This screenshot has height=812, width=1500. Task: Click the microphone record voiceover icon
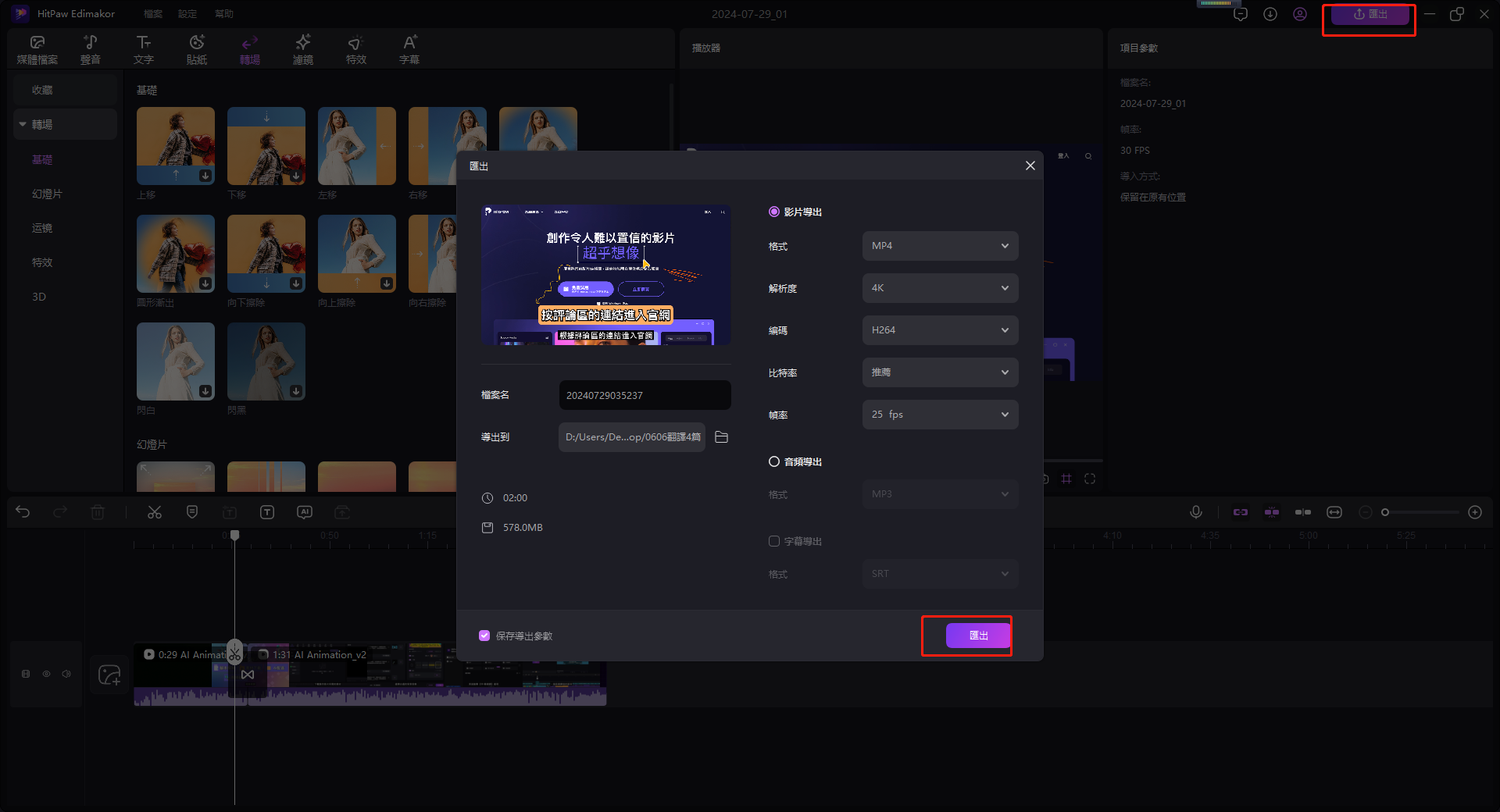(1195, 512)
